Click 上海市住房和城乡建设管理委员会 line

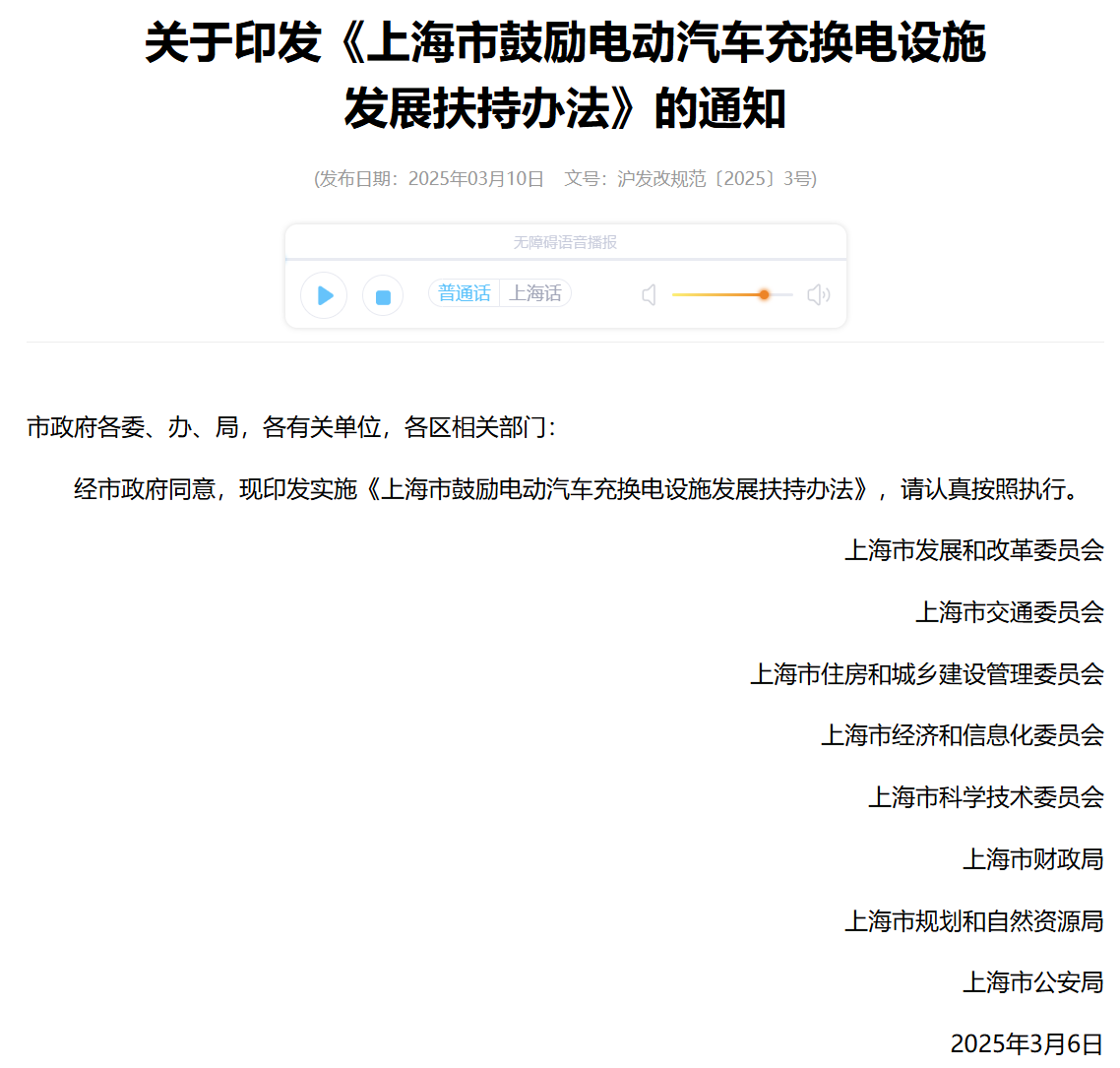(927, 673)
